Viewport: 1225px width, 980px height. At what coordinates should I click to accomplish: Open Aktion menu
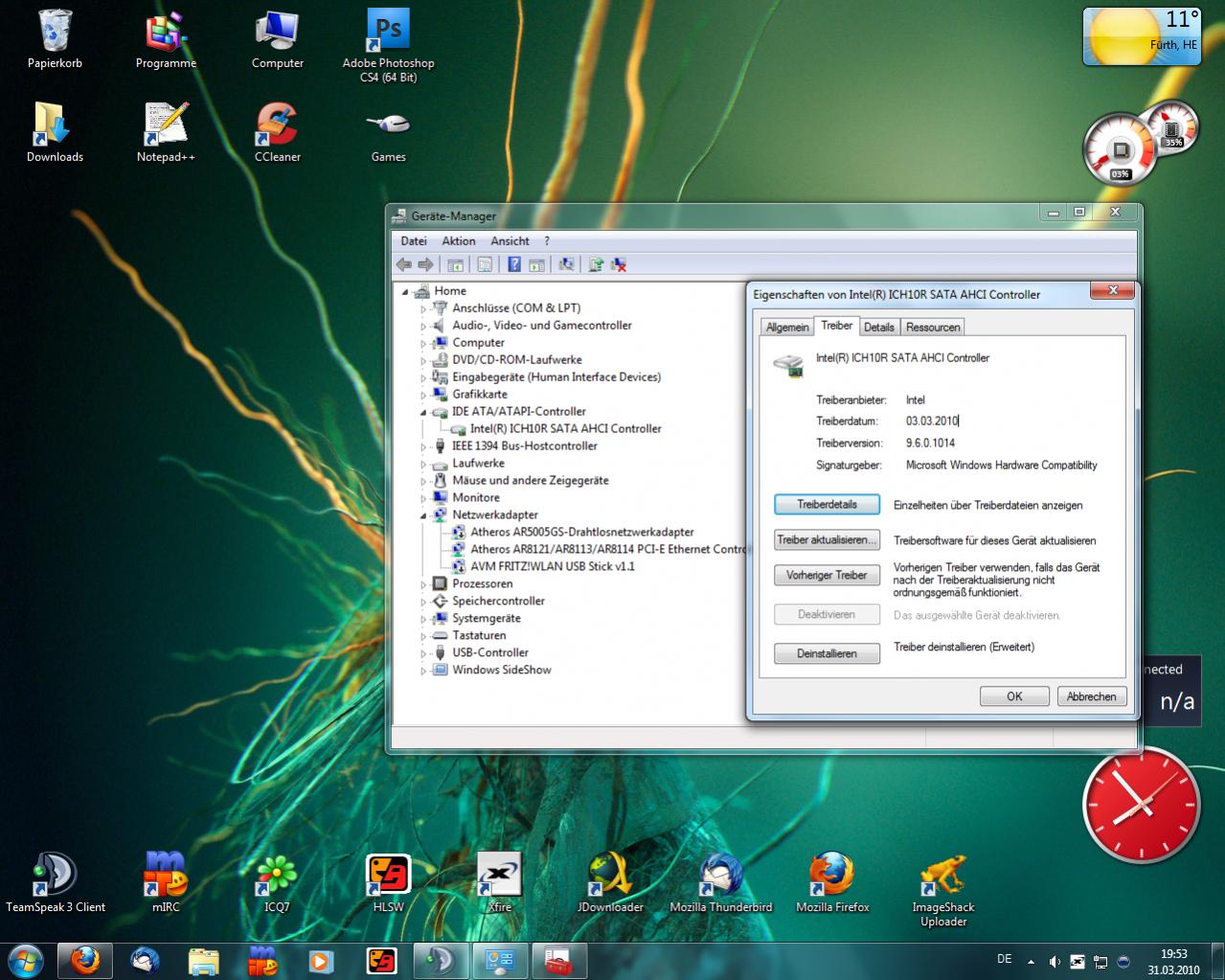tap(459, 241)
